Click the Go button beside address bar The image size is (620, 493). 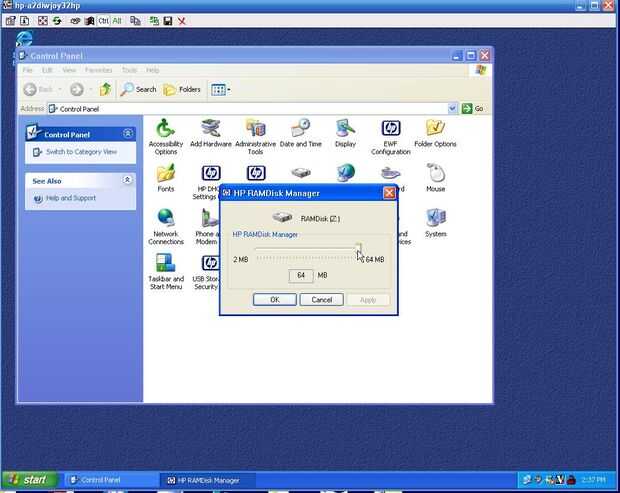click(x=473, y=108)
